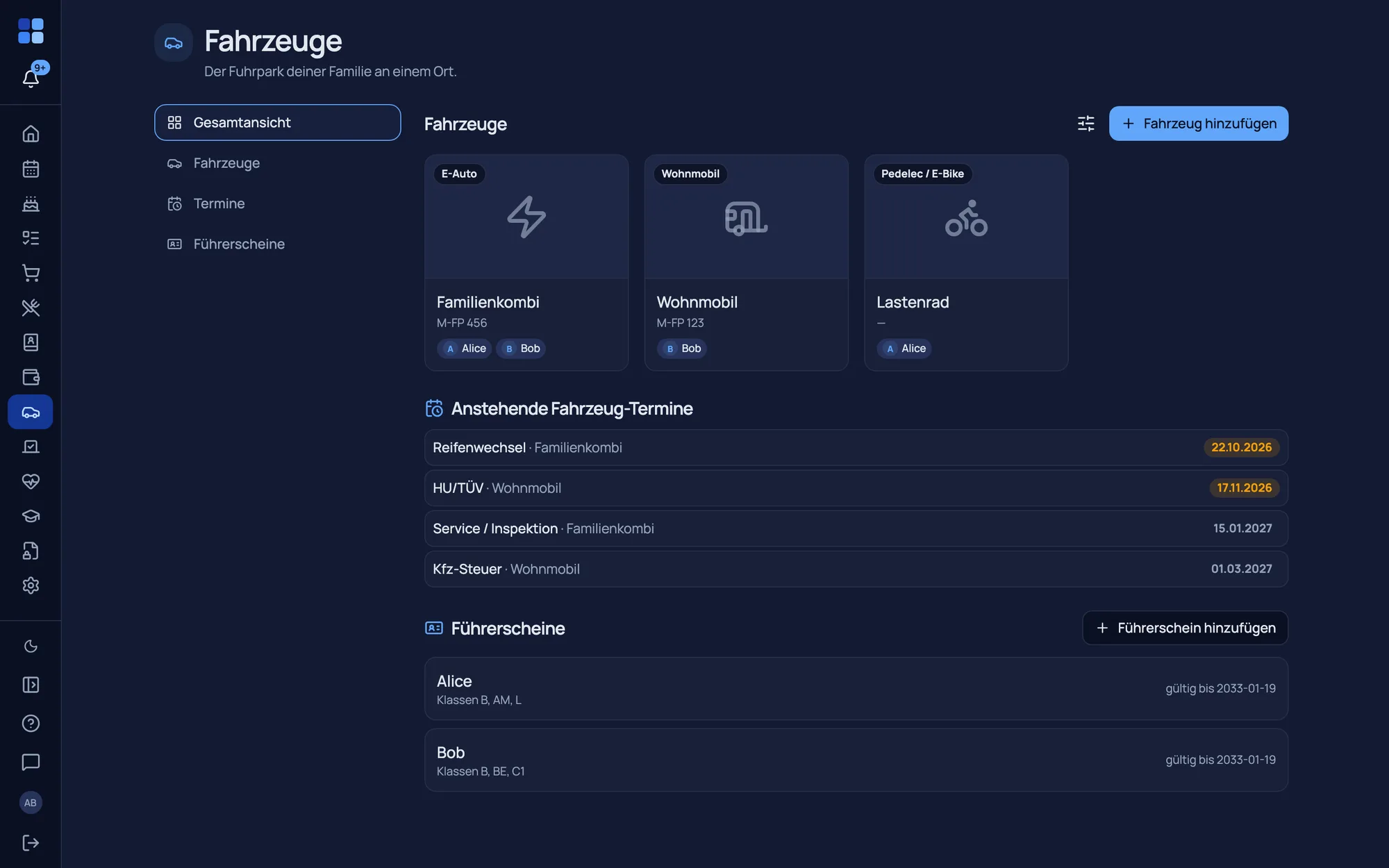Open Bob's driver license entry
Screen dimensions: 1389x868
pos(856,760)
